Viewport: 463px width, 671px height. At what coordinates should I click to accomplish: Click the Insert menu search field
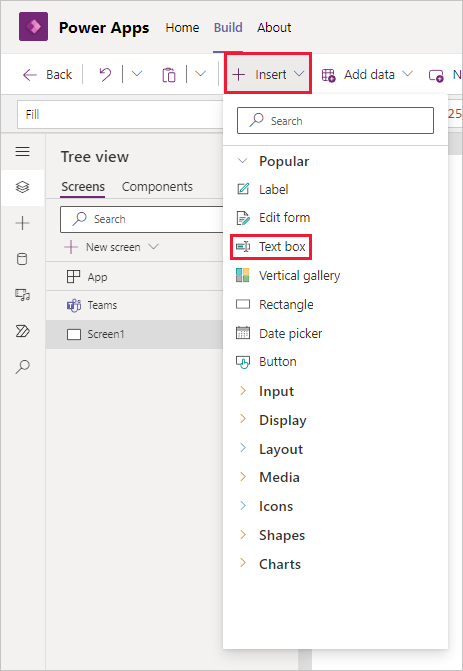pos(335,121)
